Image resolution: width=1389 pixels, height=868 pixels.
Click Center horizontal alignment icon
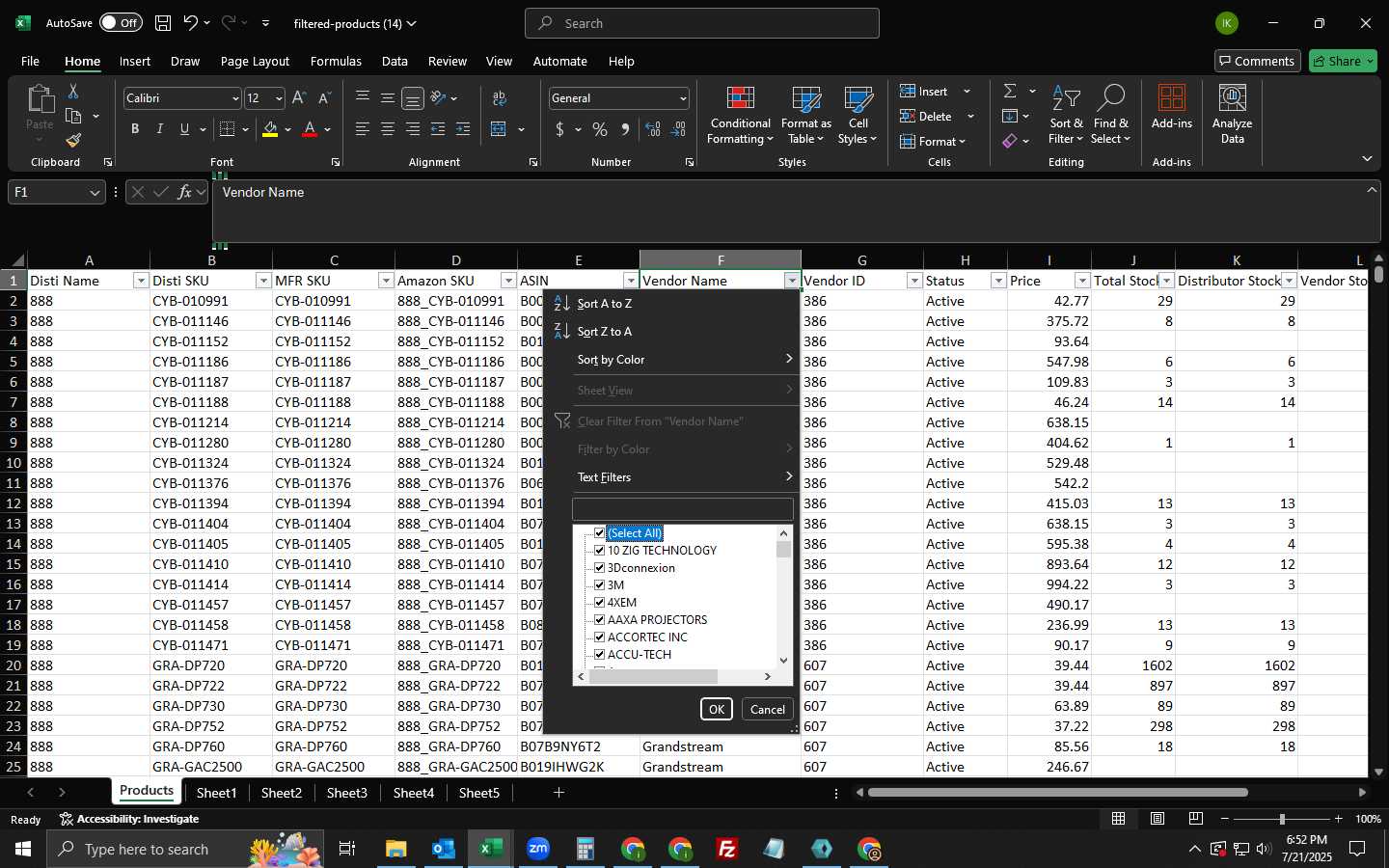coord(387,129)
